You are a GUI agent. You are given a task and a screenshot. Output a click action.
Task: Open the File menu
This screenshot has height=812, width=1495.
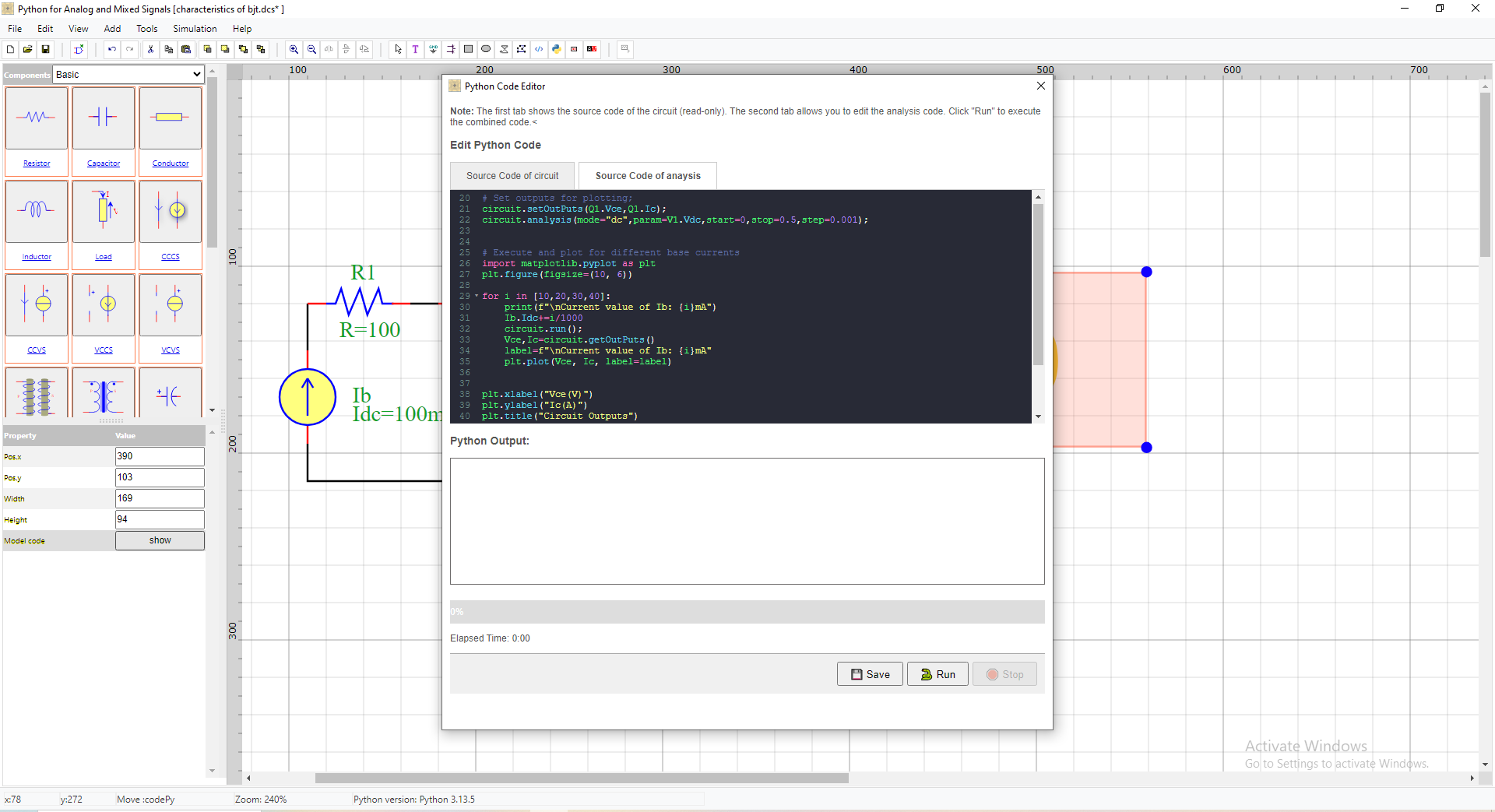click(15, 29)
